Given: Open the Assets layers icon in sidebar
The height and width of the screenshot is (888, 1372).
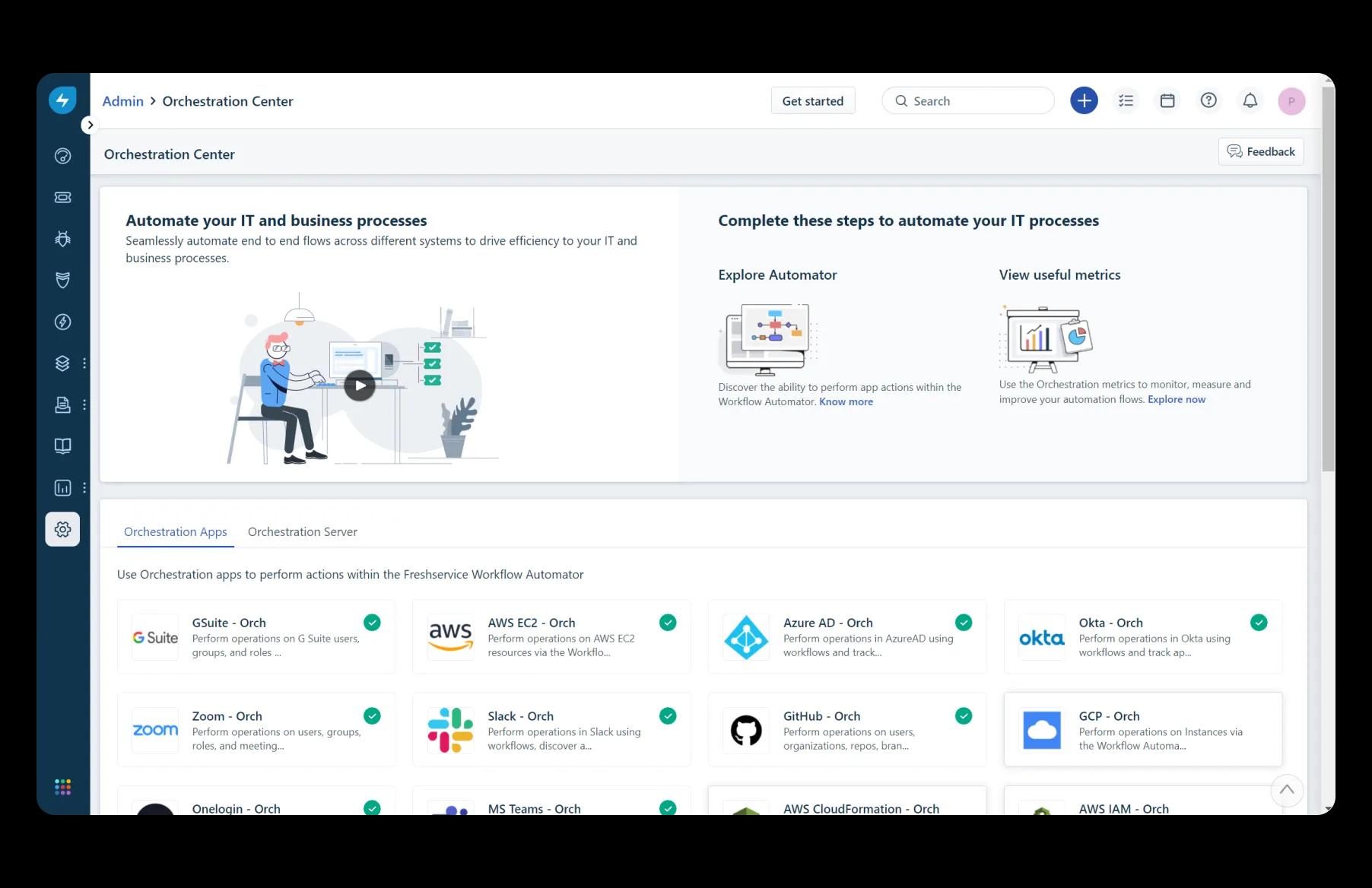Looking at the screenshot, I should tap(62, 363).
